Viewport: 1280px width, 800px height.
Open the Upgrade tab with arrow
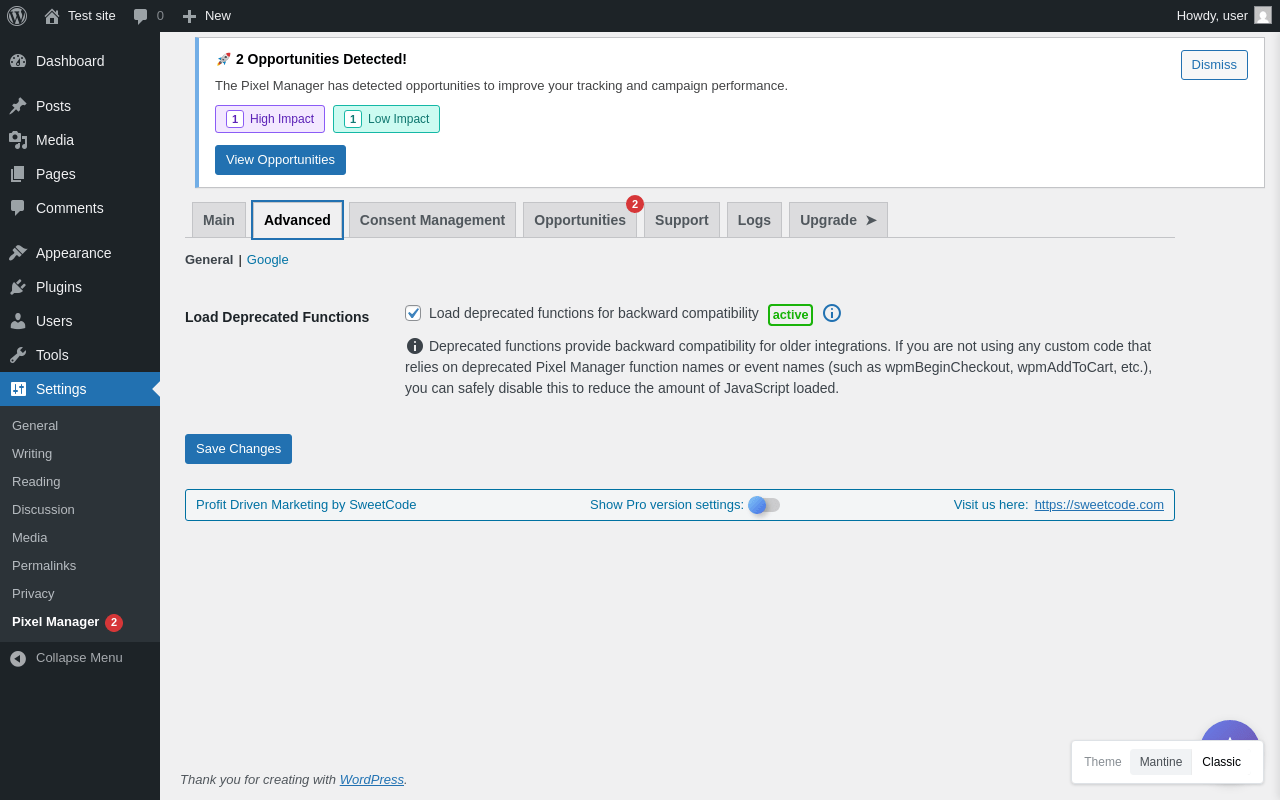[838, 220]
